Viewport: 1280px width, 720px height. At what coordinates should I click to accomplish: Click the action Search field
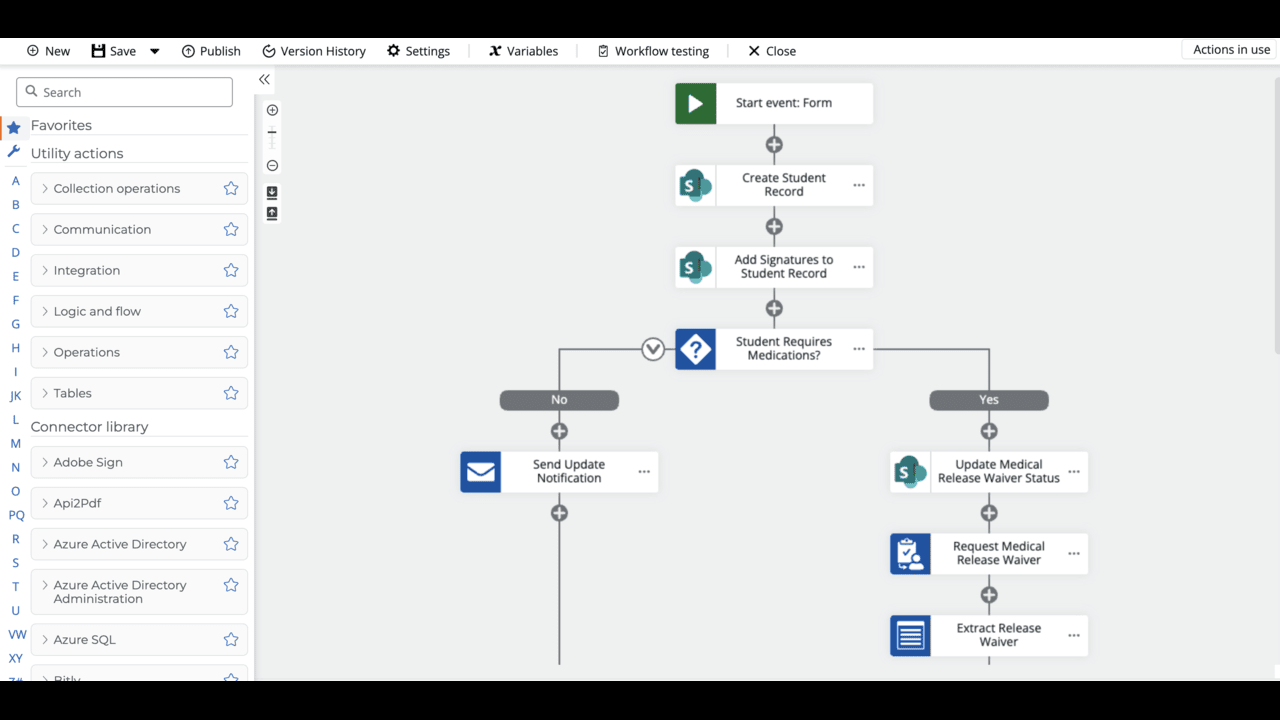point(125,92)
